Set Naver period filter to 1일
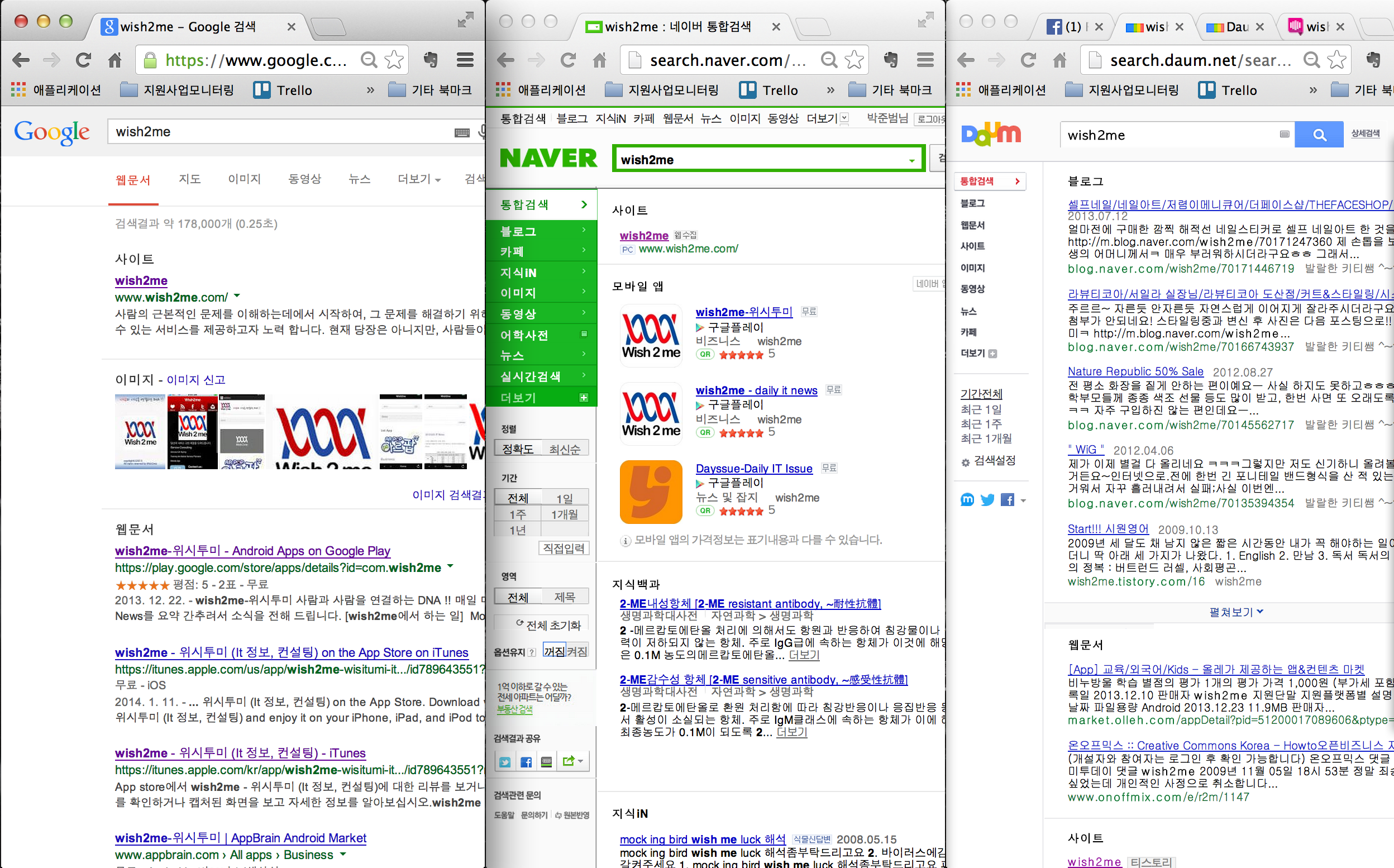This screenshot has height=868, width=1394. coord(565,498)
